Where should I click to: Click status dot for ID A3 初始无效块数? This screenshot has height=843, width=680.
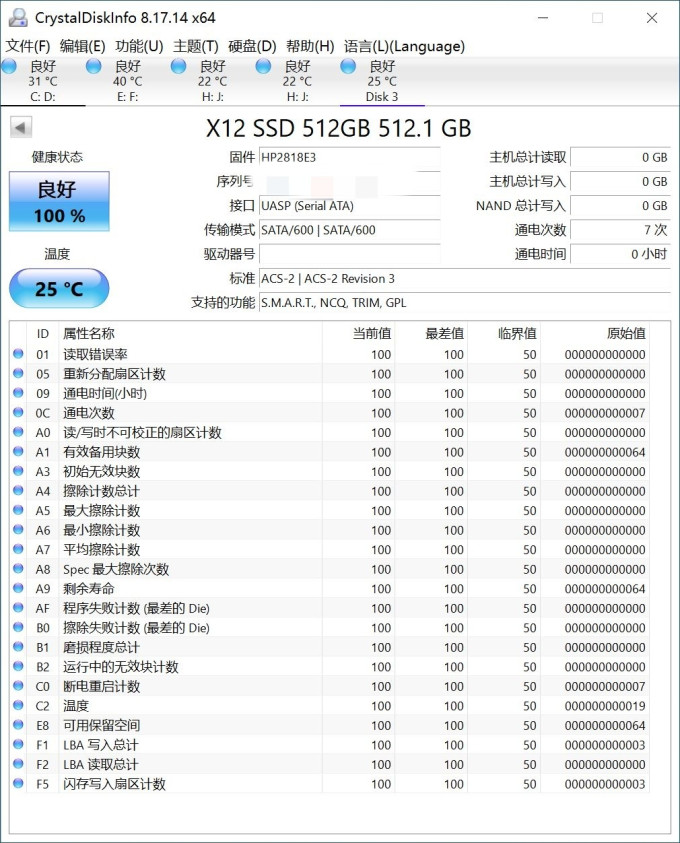[18, 471]
